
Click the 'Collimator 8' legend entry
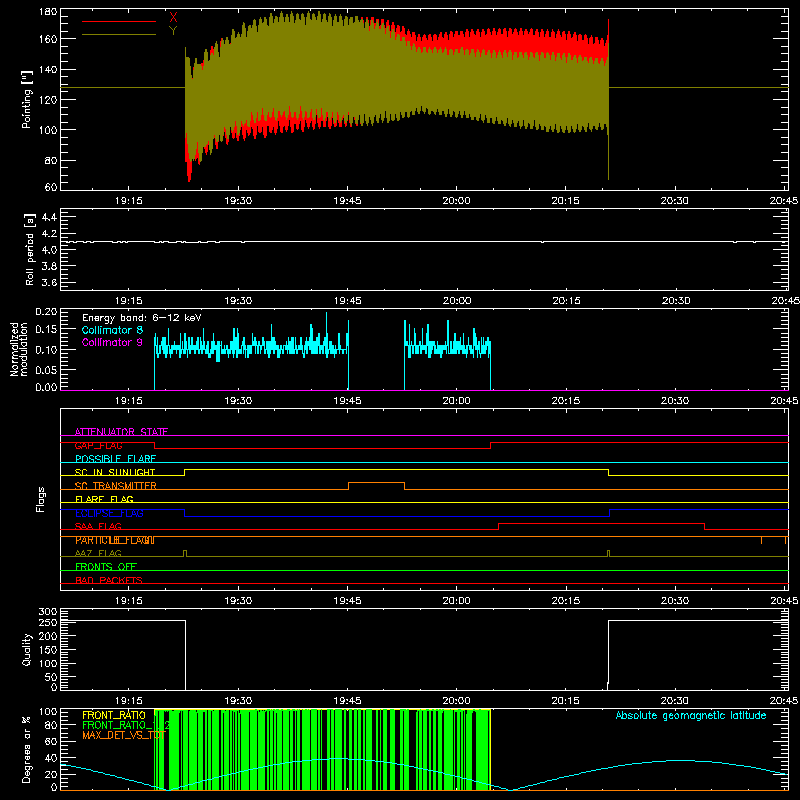coord(112,330)
